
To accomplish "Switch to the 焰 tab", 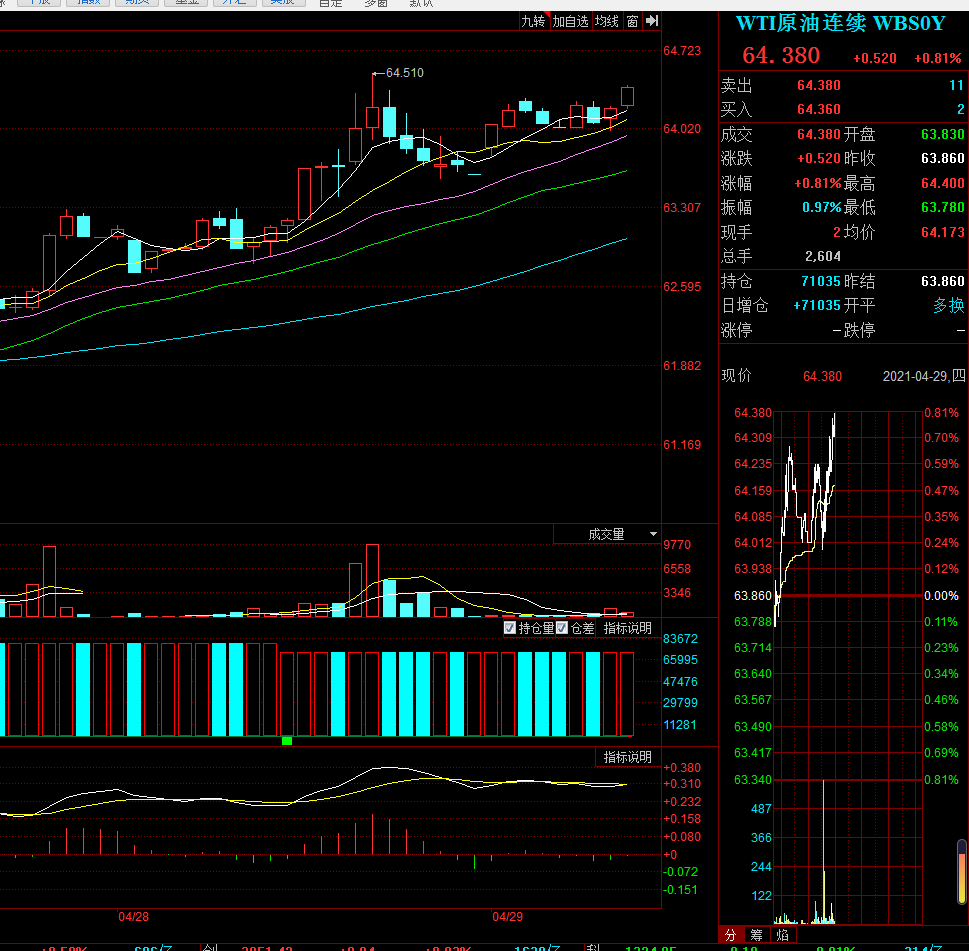I will [782, 935].
